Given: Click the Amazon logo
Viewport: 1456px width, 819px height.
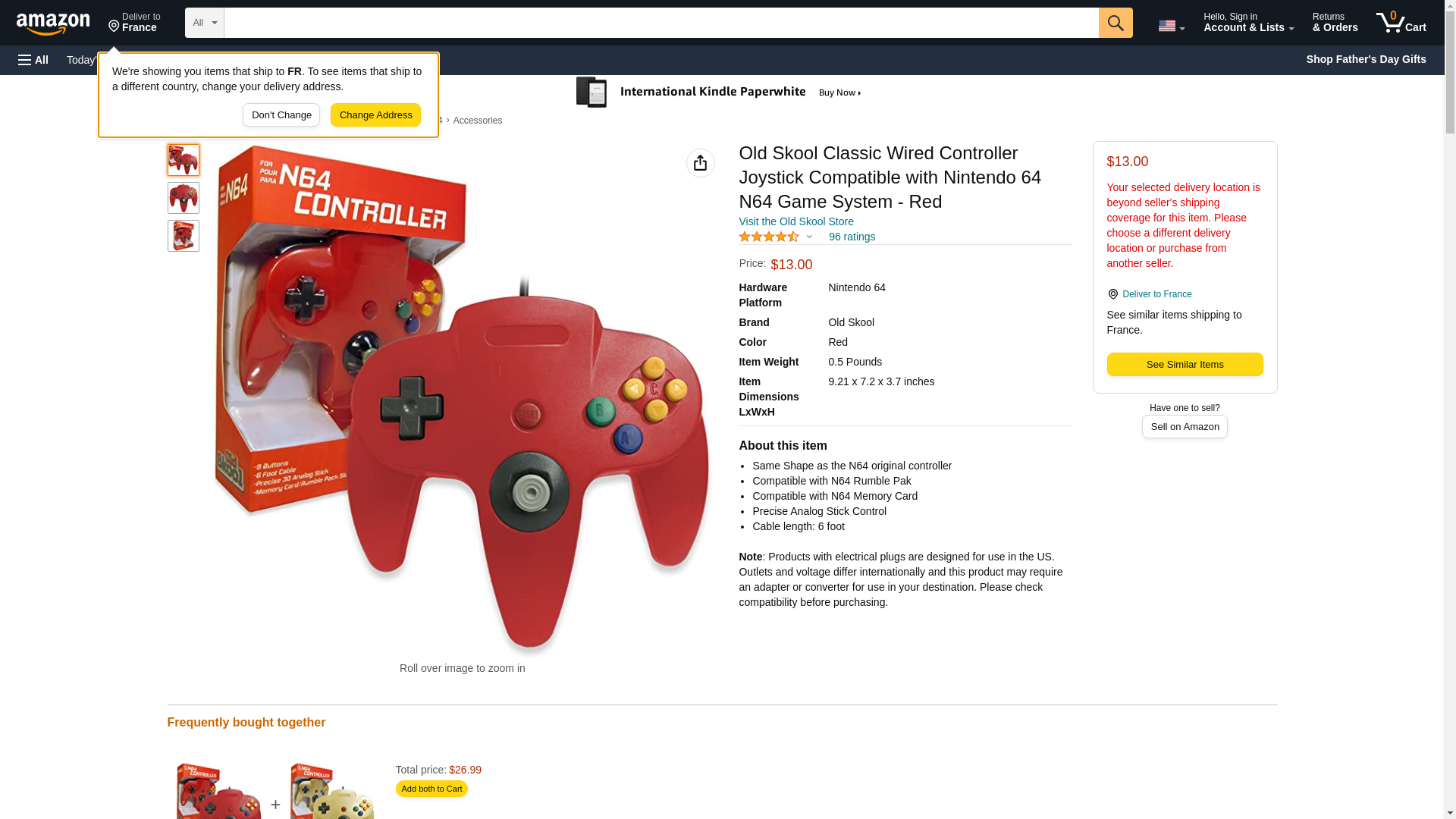Looking at the screenshot, I should pyautogui.click(x=53, y=24).
